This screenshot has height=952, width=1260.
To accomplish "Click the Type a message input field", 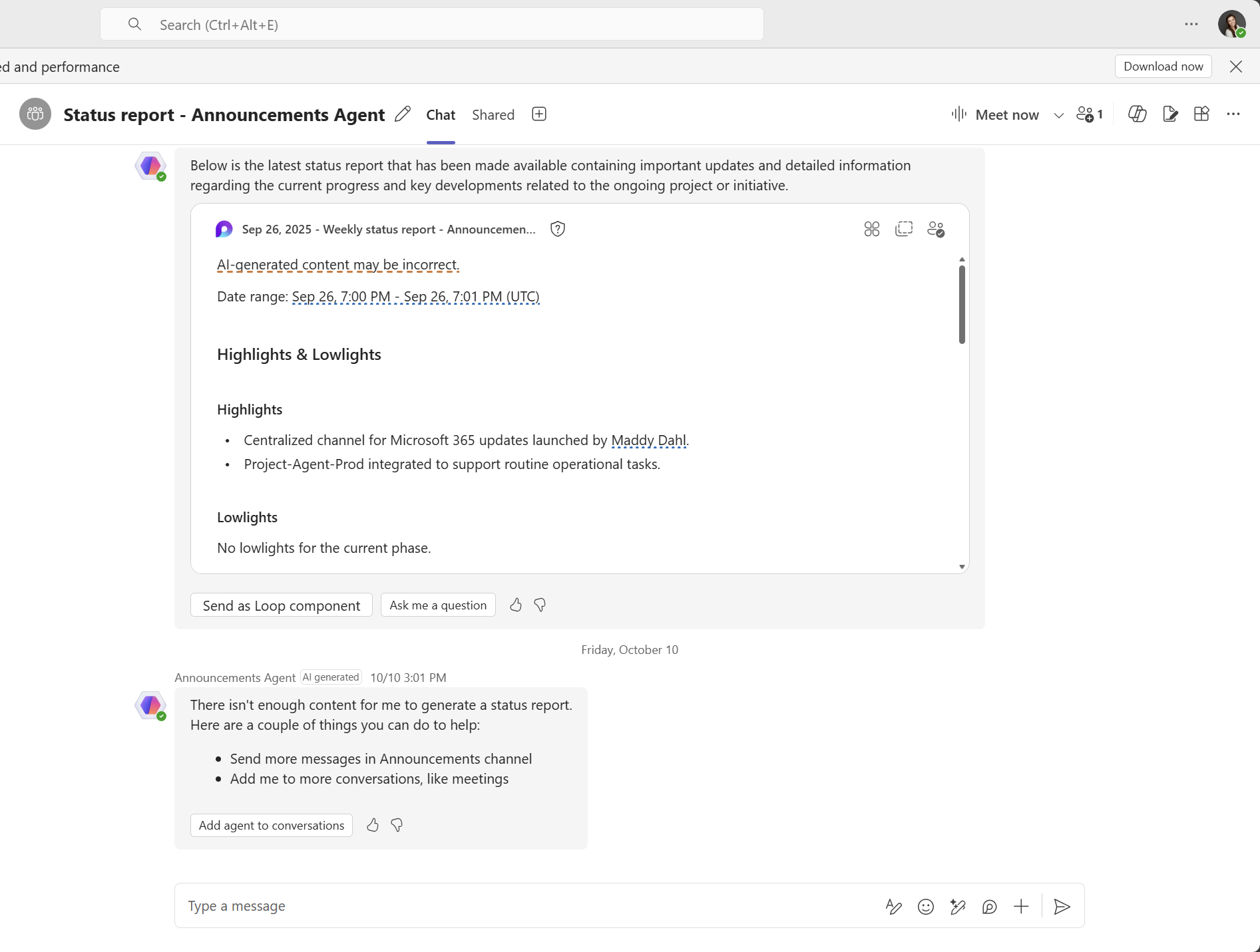I will click(519, 906).
